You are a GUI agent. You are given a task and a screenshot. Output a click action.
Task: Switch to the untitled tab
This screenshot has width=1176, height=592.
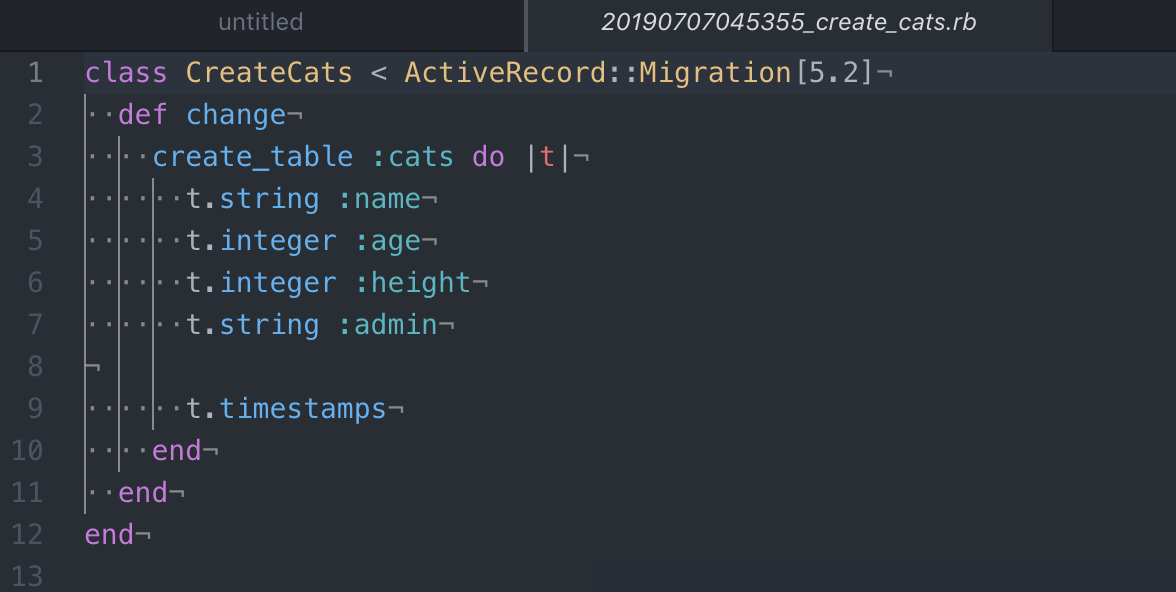point(261,22)
